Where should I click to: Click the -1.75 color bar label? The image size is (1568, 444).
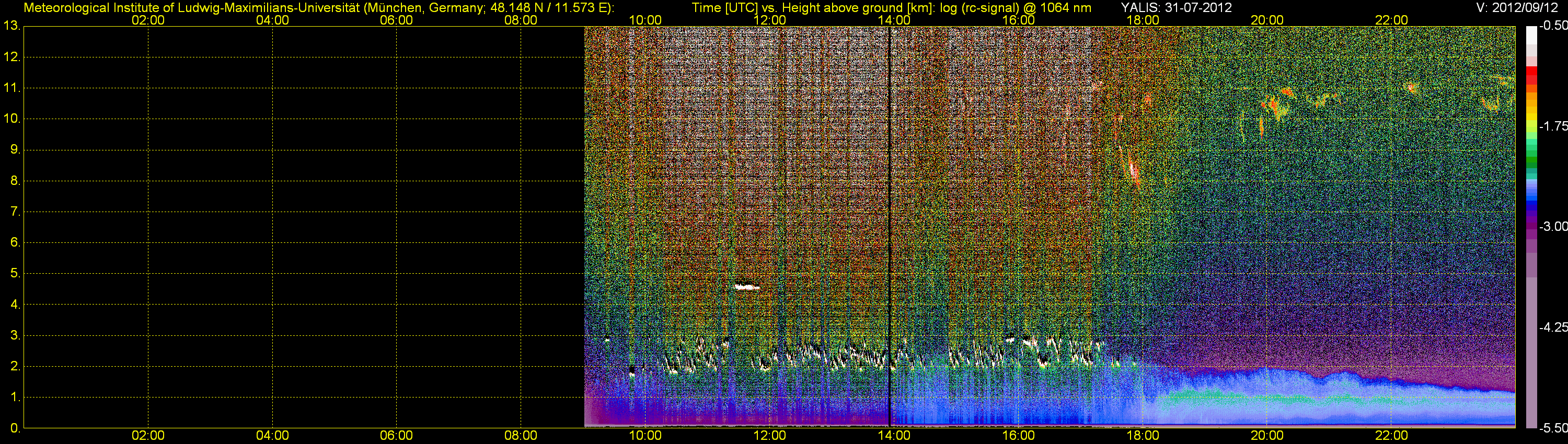point(1553,126)
